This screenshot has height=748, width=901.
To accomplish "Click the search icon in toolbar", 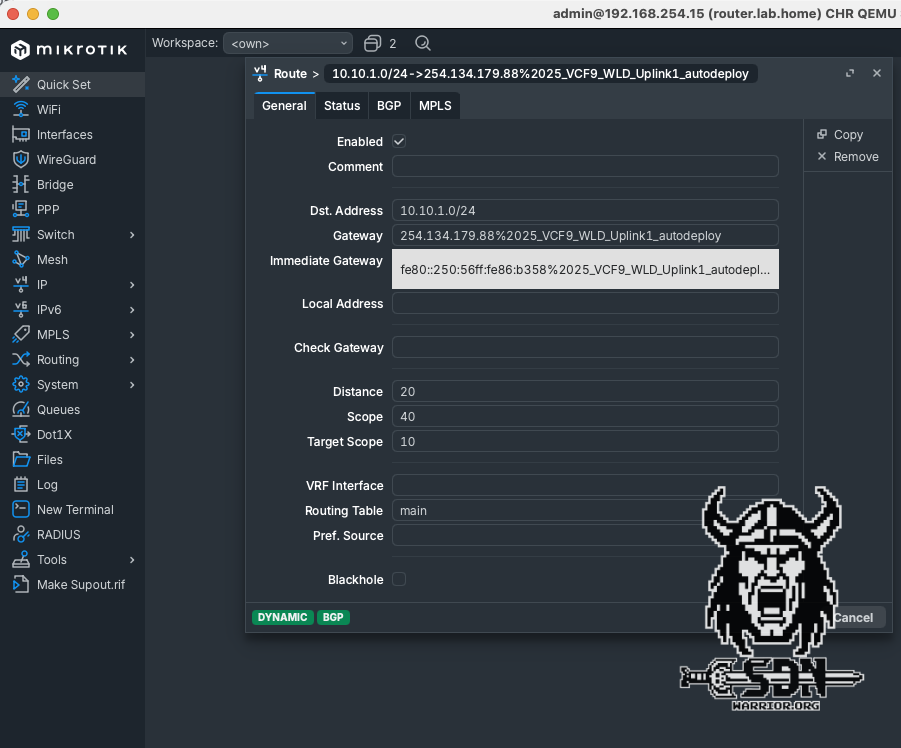I will tap(422, 43).
